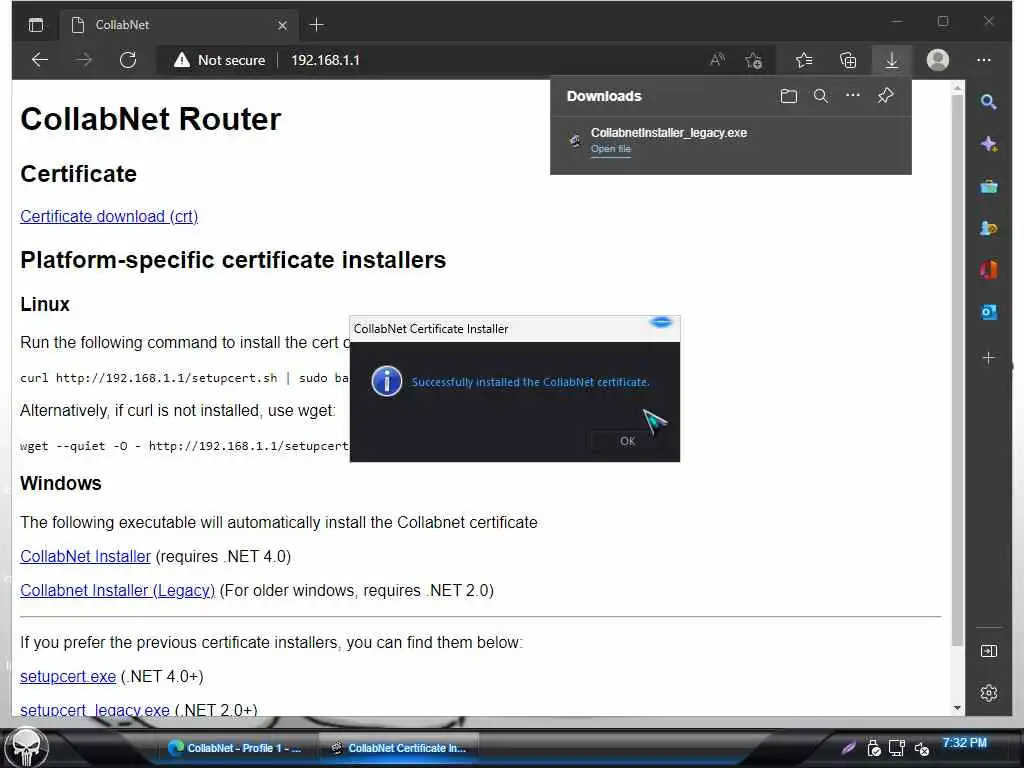Viewport: 1024px width, 768px height.
Task: Download Collabnet Installer (Legacy) link
Action: pyautogui.click(x=118, y=590)
